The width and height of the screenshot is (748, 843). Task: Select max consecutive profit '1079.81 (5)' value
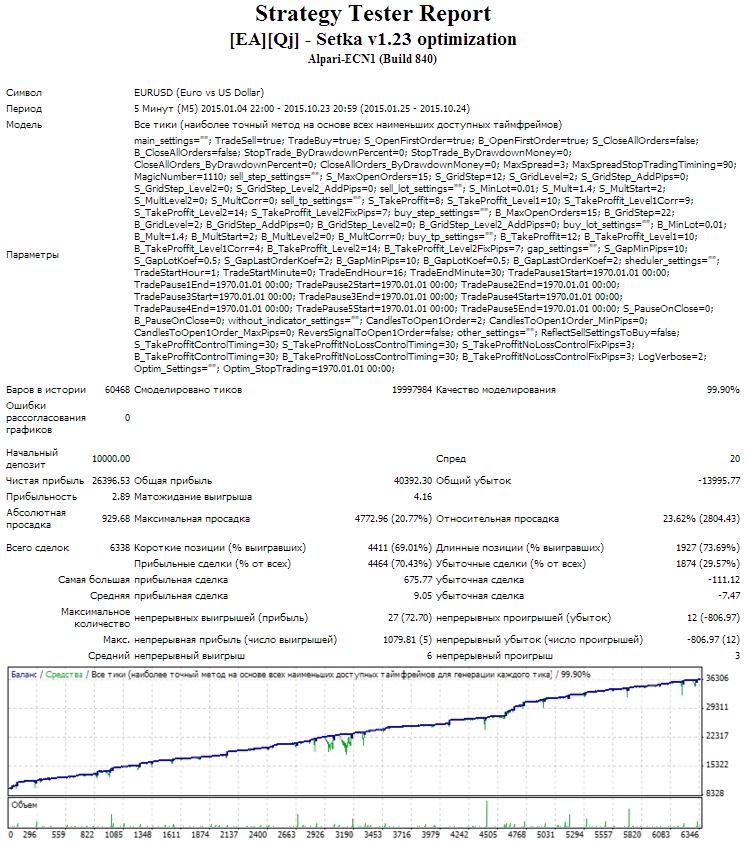click(x=407, y=640)
